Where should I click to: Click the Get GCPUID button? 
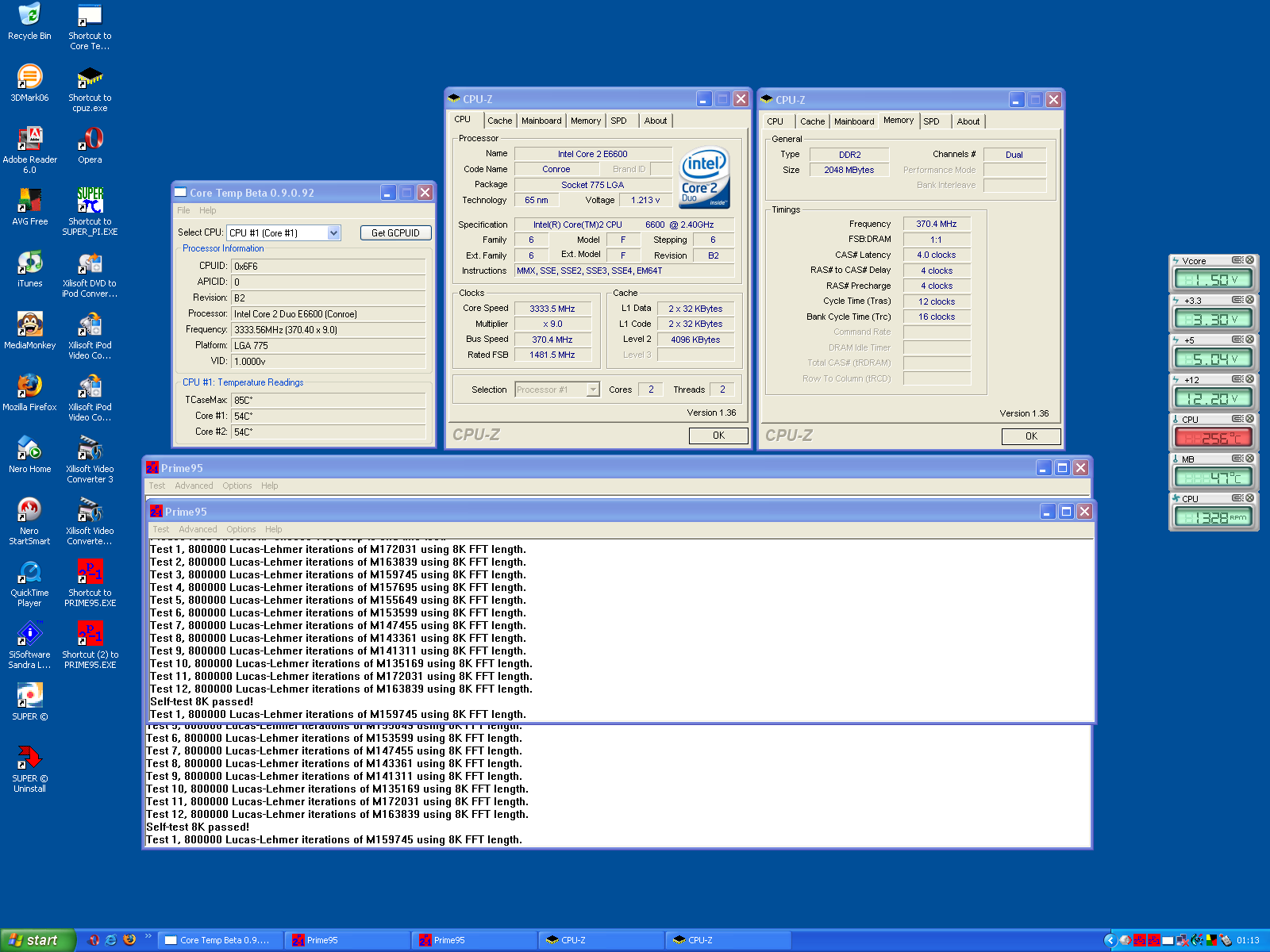(395, 232)
